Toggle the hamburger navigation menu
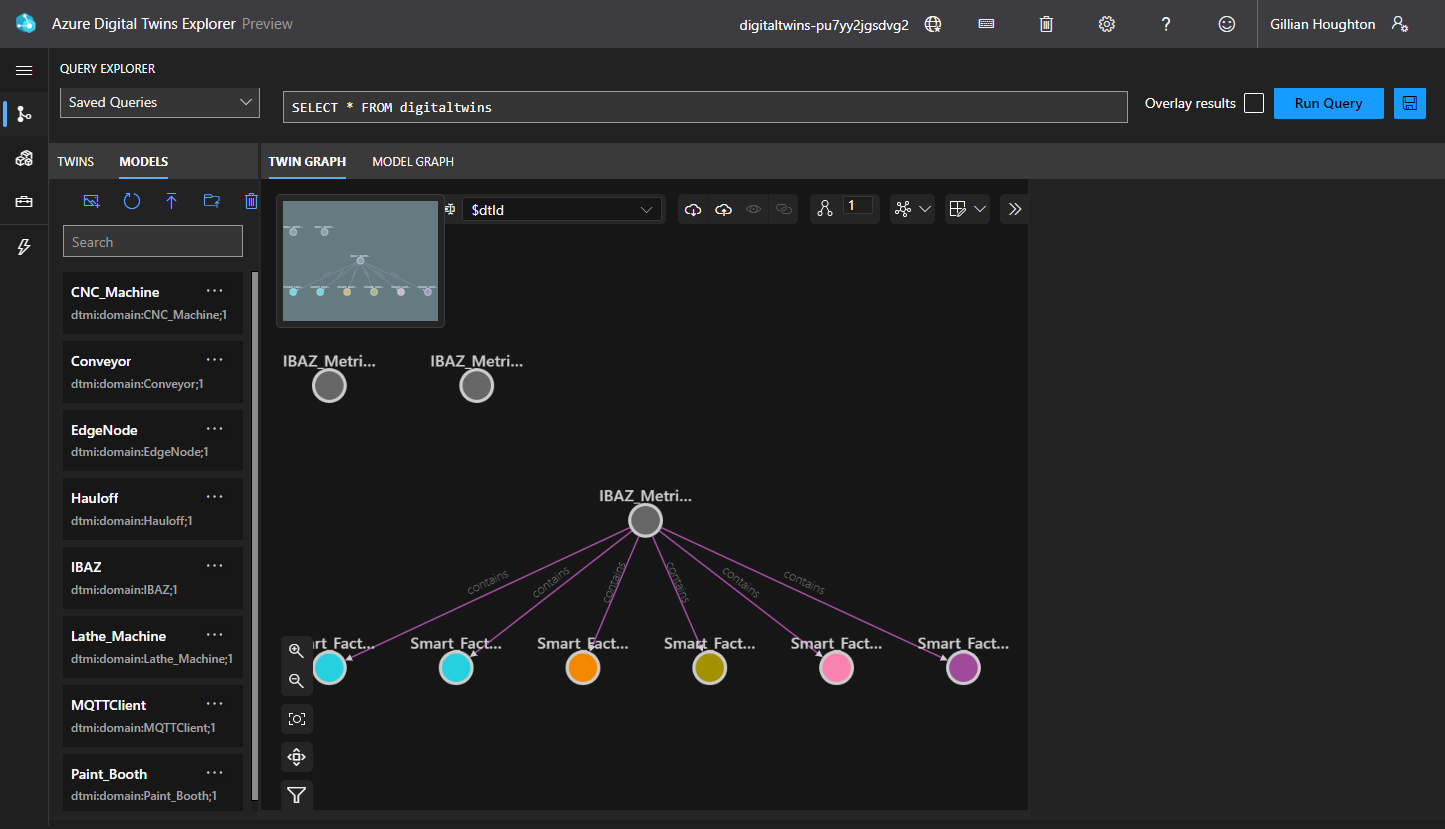This screenshot has height=829, width=1445. coord(24,70)
